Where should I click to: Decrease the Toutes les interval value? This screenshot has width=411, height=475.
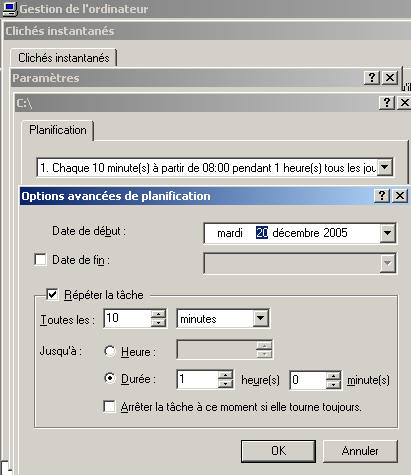[x=158, y=323]
